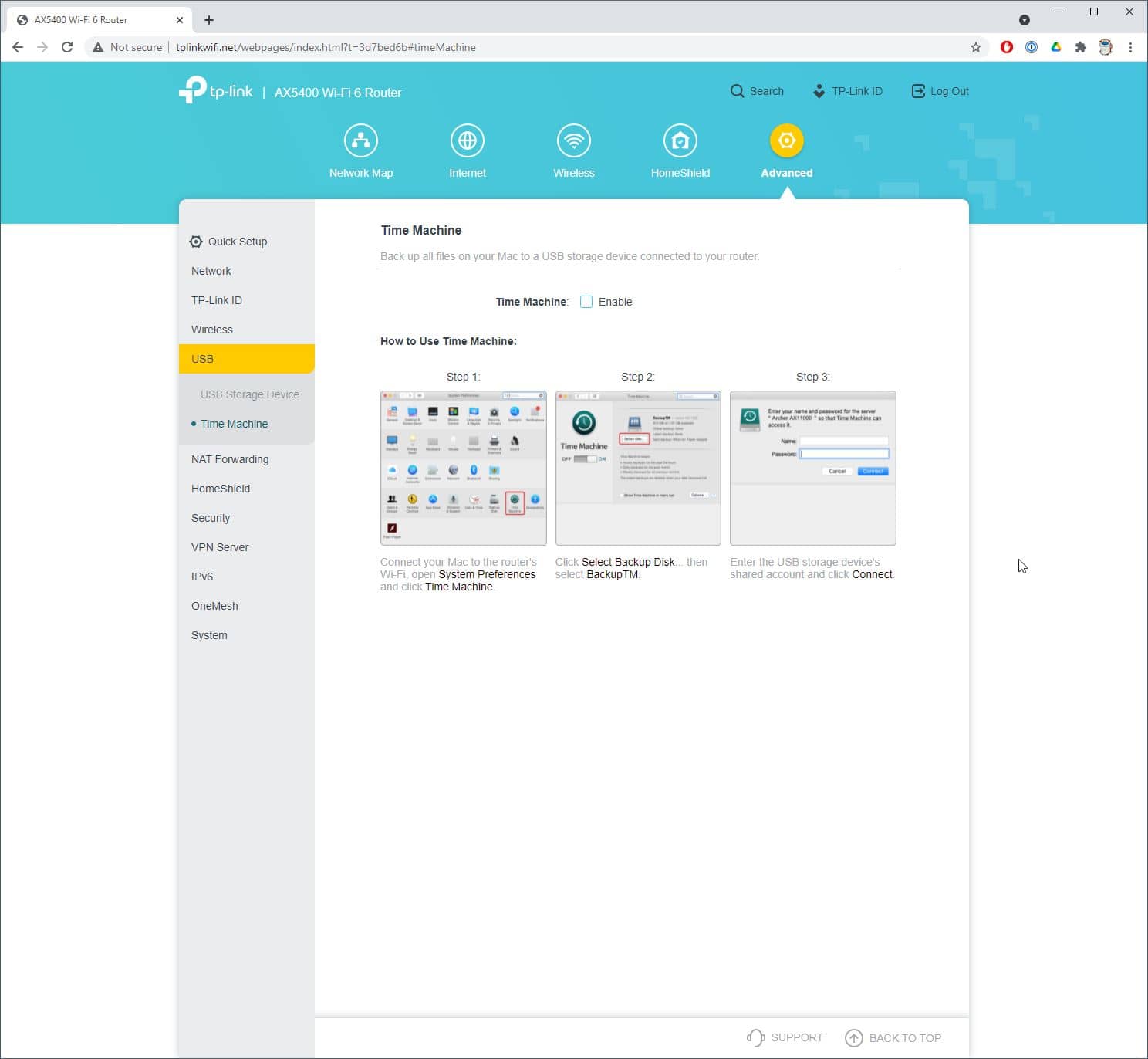Screen dimensions: 1148x1059
Task: Open the Internet globe icon
Action: click(x=467, y=140)
